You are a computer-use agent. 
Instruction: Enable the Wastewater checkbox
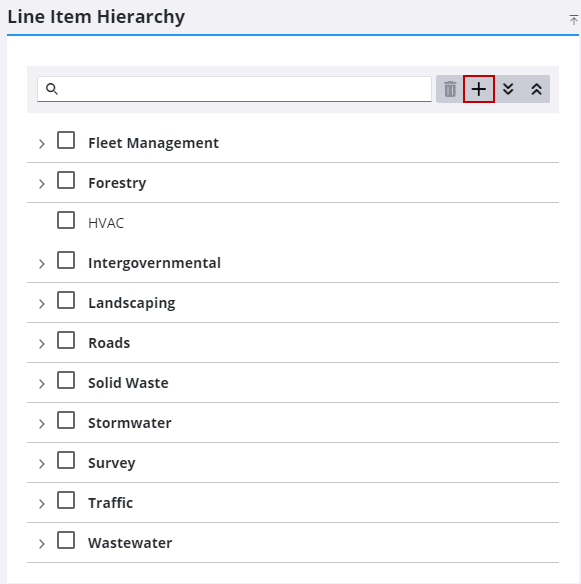(x=66, y=540)
